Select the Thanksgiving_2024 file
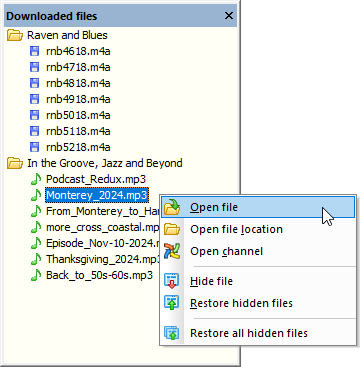Screen dimensions: 360x367 click(x=103, y=259)
